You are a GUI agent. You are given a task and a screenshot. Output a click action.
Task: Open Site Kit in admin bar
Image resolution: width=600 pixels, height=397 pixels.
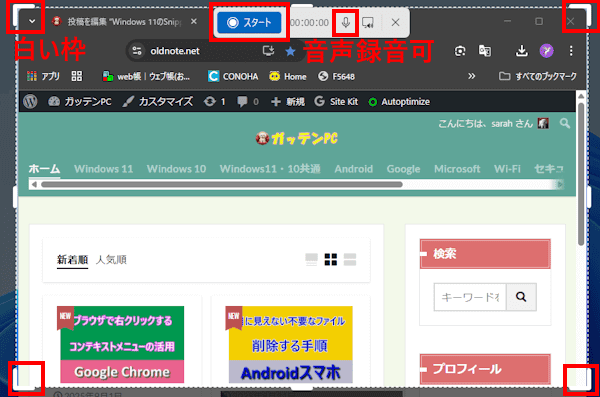pos(336,101)
